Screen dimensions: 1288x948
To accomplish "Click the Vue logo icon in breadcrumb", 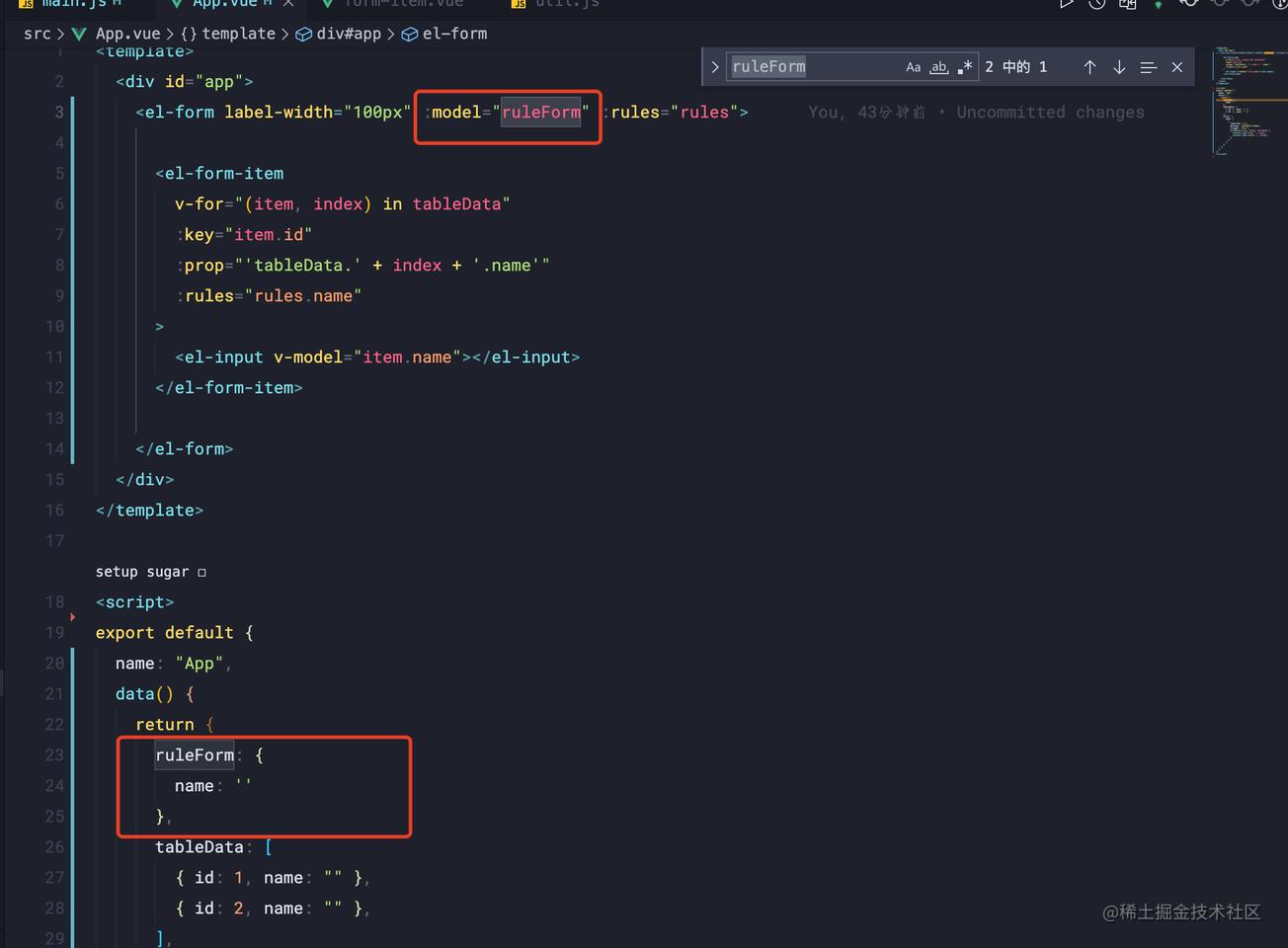I will click(x=79, y=34).
